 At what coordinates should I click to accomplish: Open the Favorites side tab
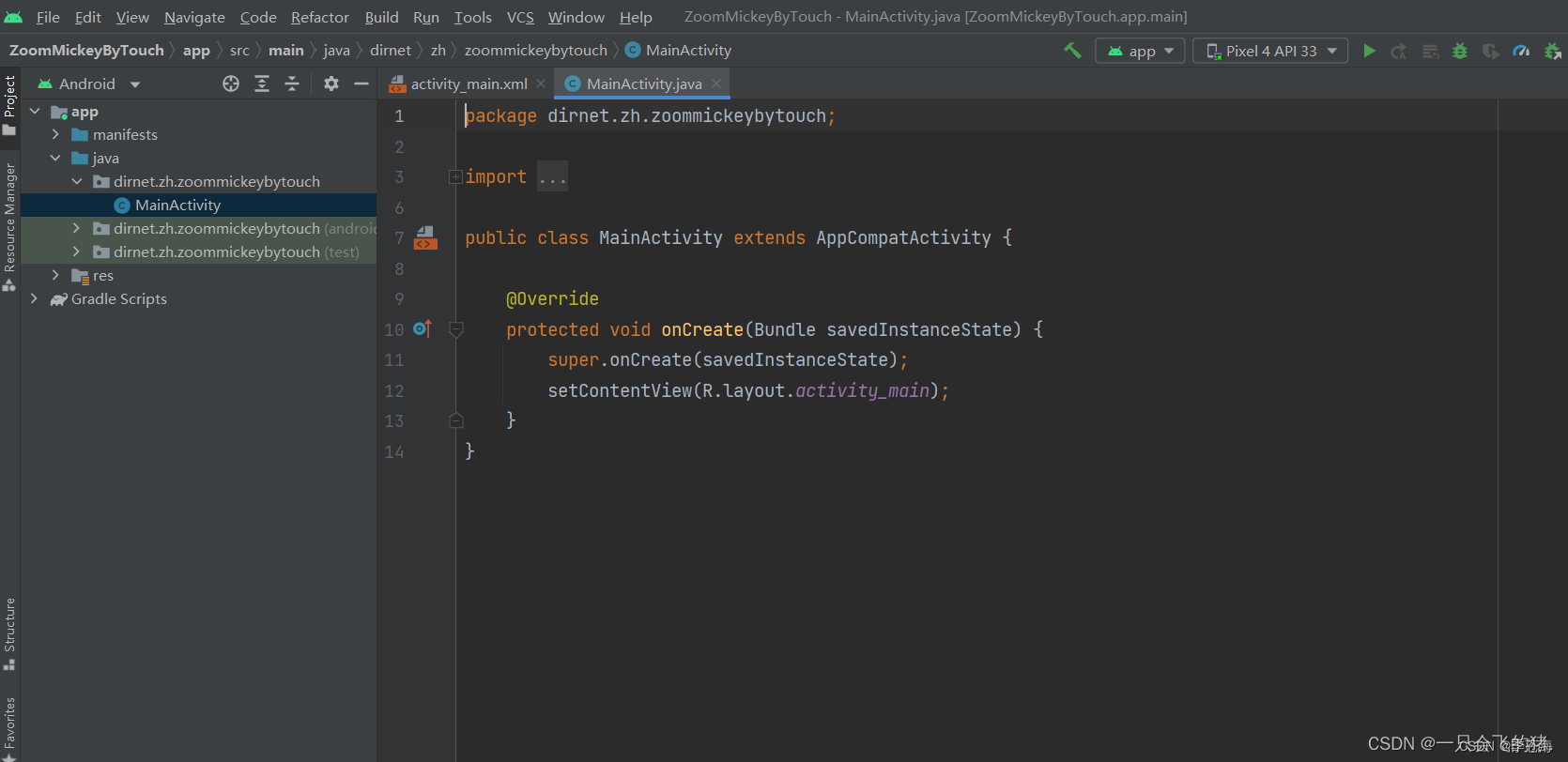(x=9, y=727)
